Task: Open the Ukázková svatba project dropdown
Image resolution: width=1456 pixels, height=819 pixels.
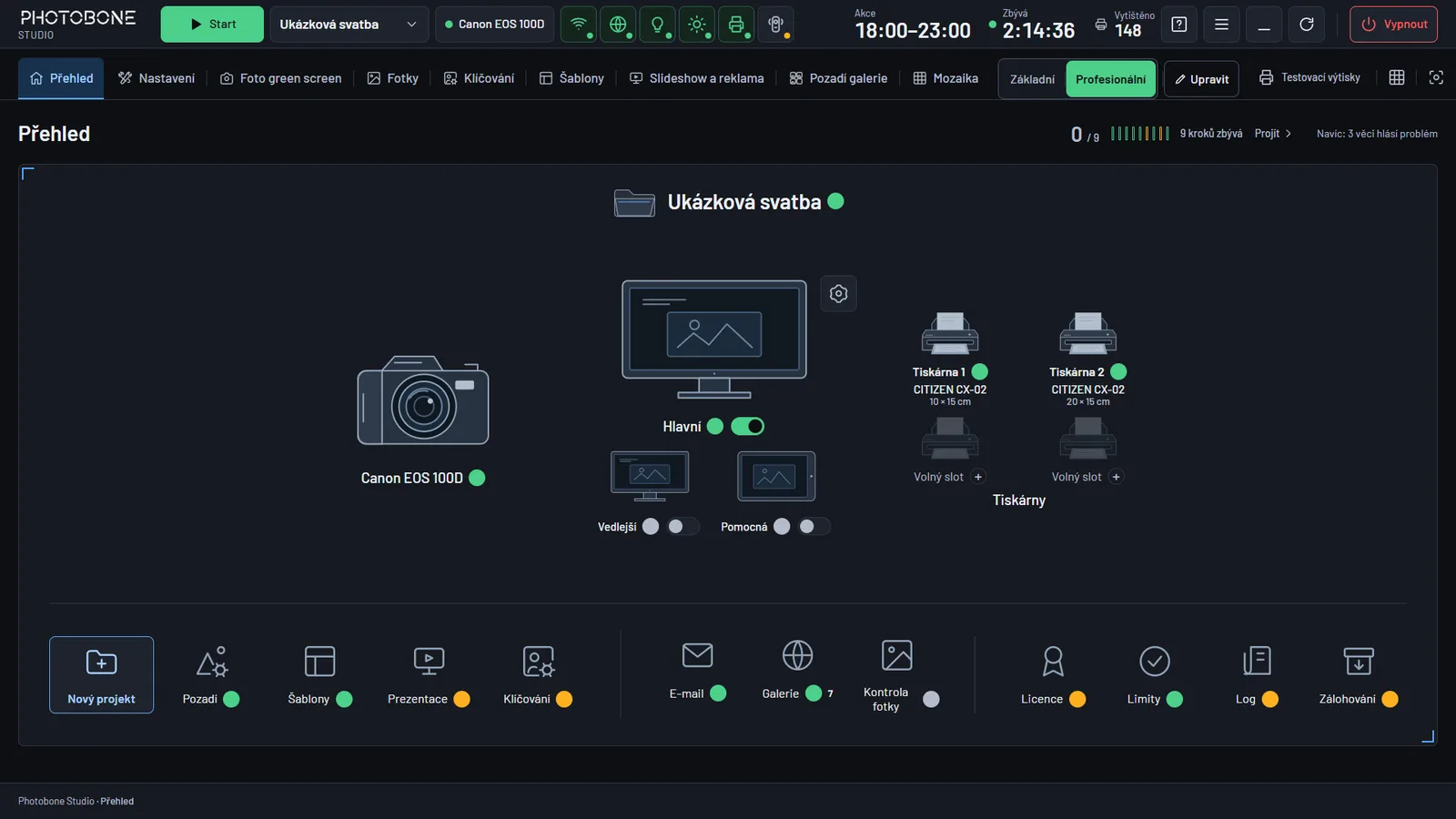Action: click(x=349, y=25)
